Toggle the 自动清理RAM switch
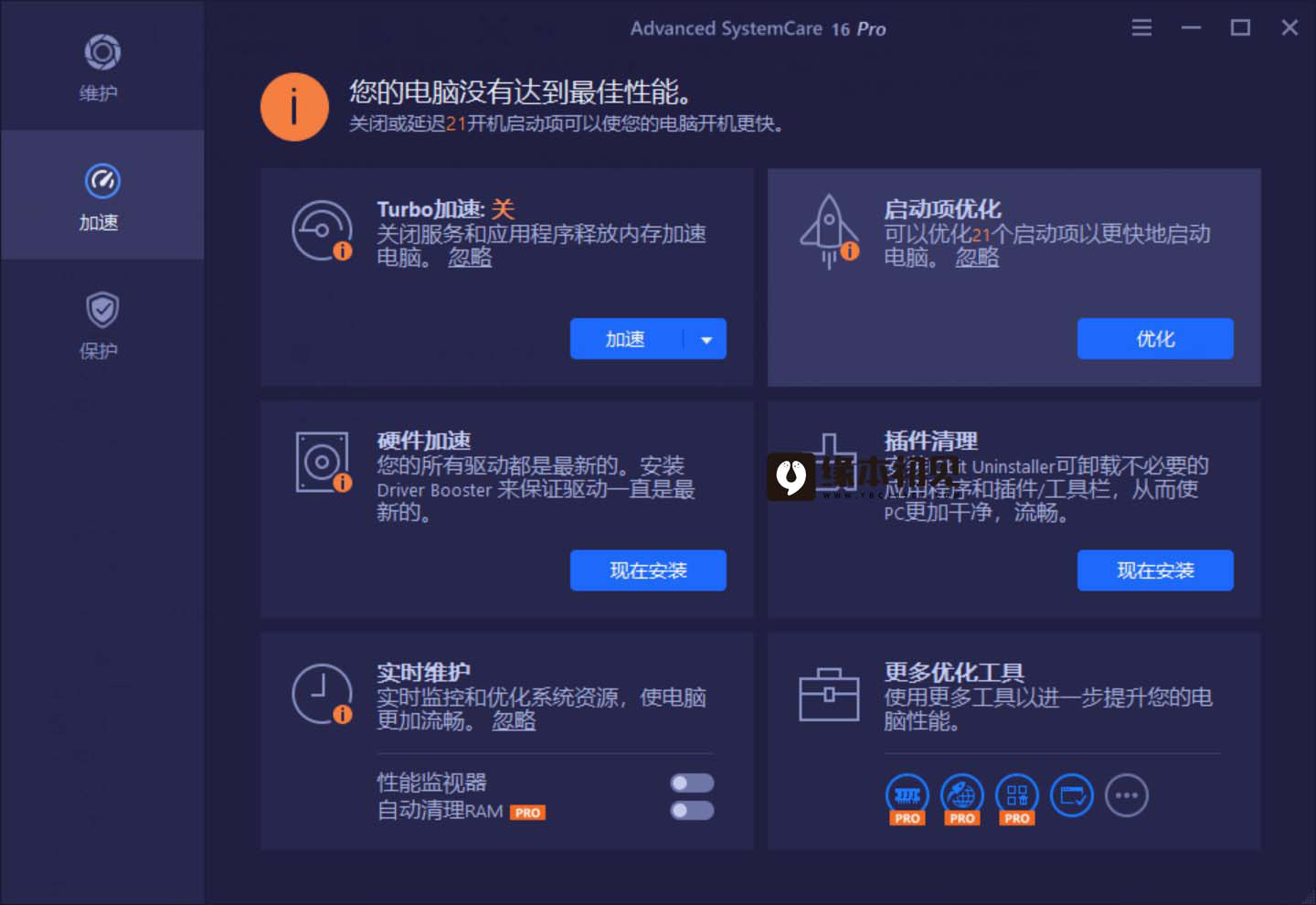 coord(692,811)
